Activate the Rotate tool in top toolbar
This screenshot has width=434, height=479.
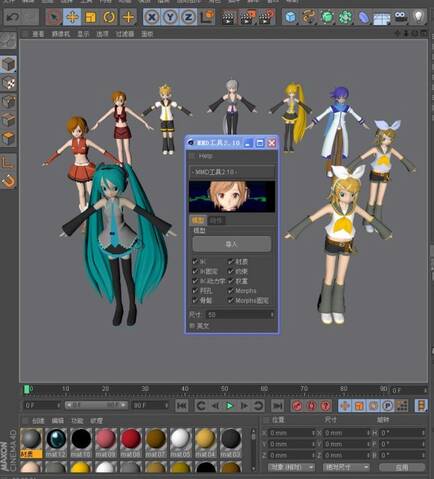109,17
